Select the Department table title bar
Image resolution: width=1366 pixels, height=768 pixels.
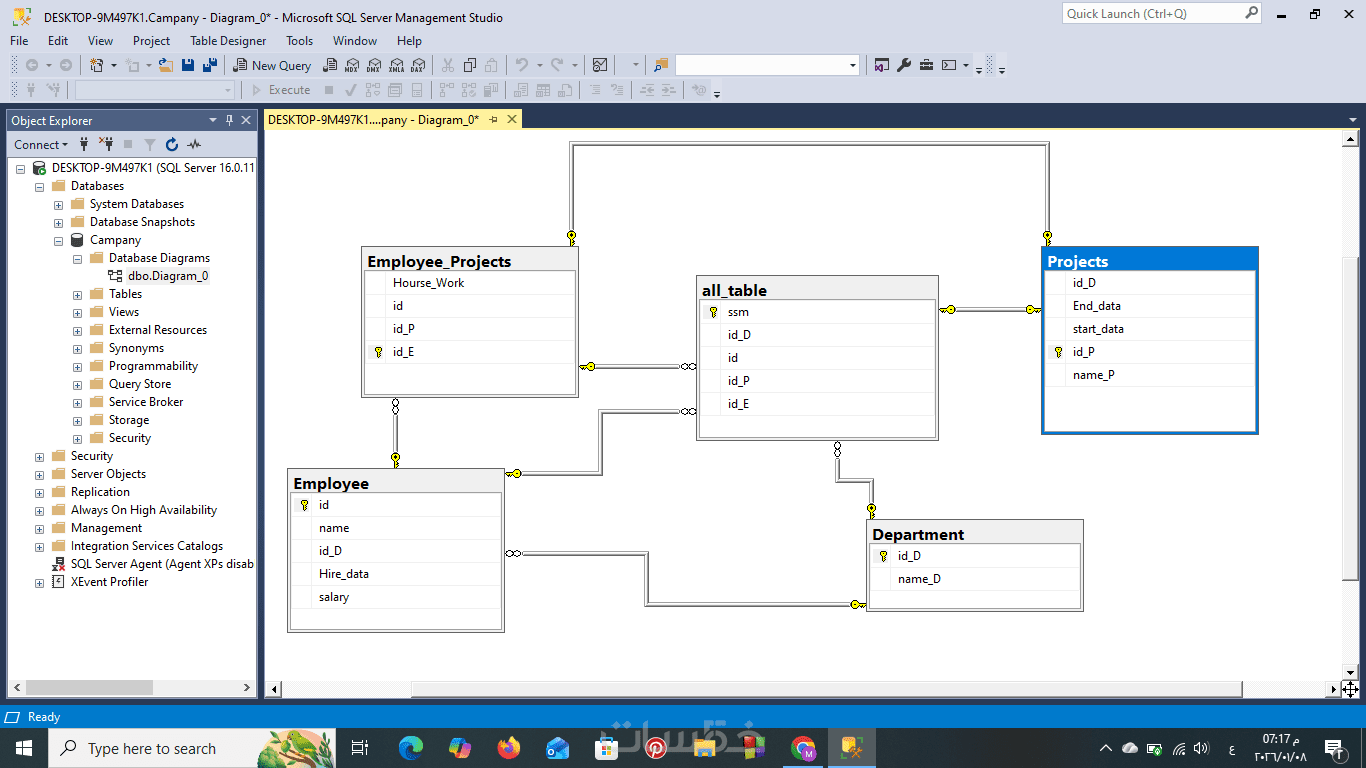point(975,534)
